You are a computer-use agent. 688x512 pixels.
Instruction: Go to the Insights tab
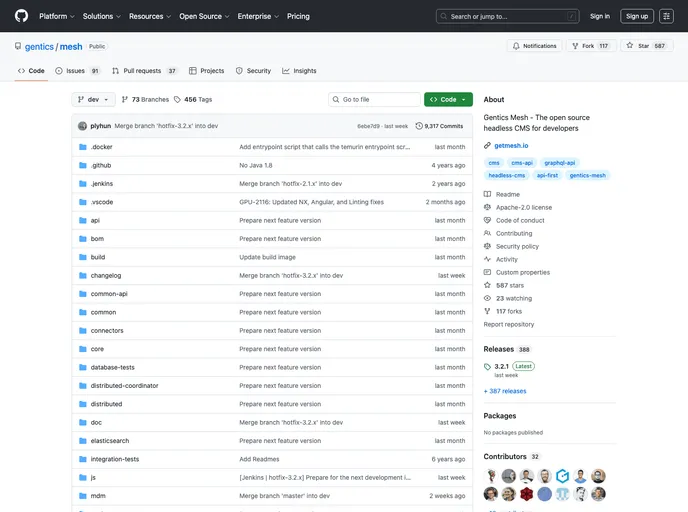click(299, 71)
